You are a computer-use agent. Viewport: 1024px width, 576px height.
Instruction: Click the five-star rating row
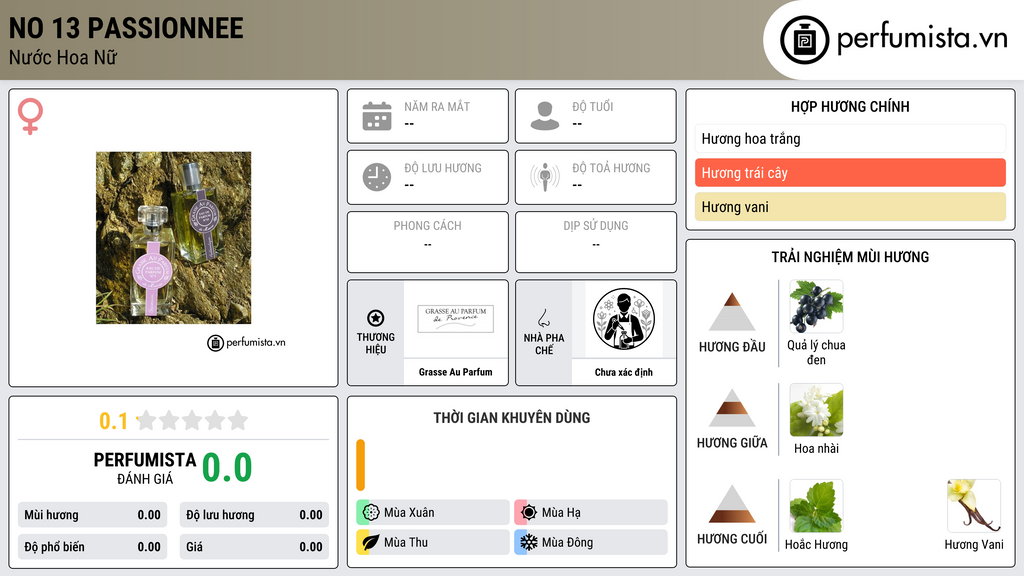coord(193,421)
